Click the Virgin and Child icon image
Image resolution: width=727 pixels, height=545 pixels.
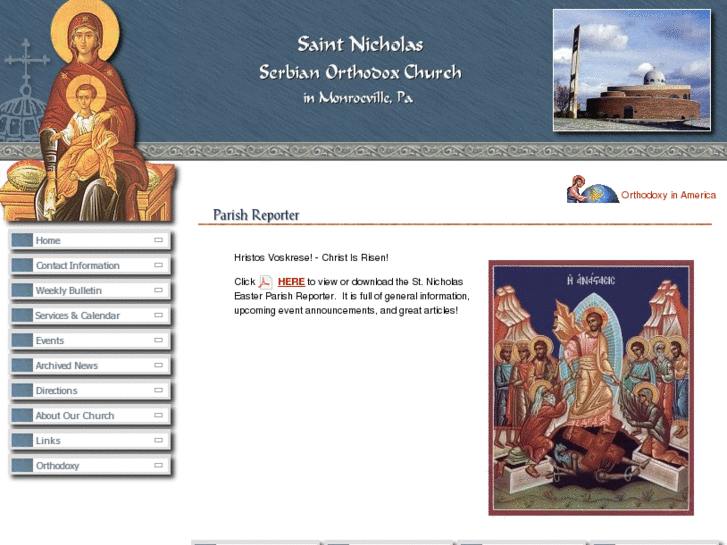click(x=88, y=111)
